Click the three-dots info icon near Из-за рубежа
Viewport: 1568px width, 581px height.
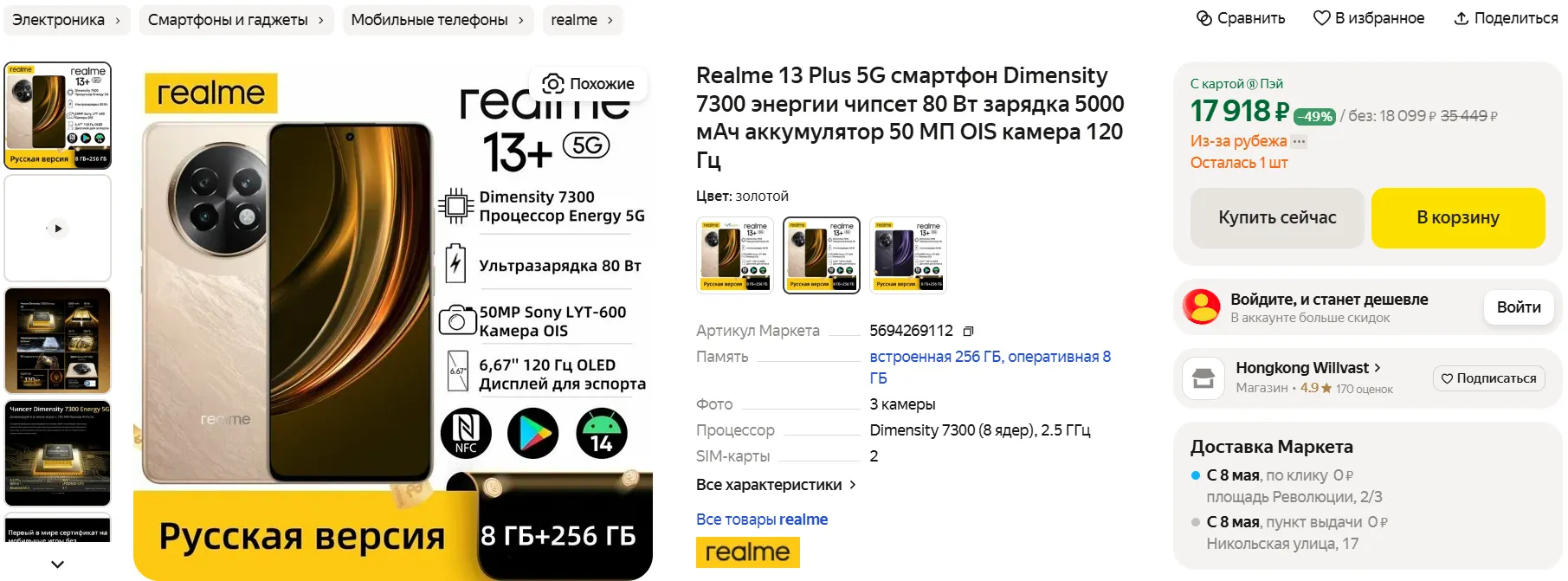coord(1298,141)
